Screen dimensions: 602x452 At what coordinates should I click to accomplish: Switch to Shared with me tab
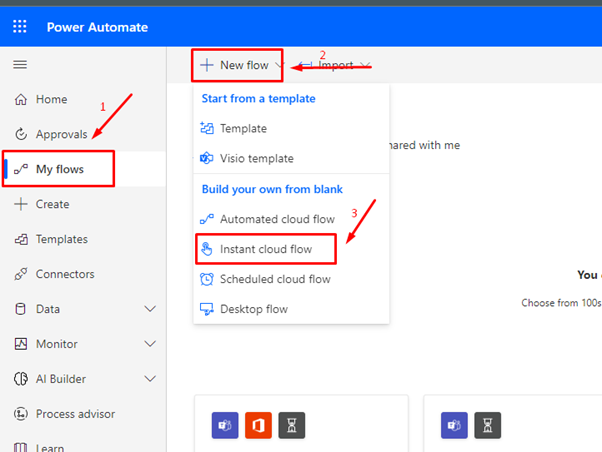(424, 145)
